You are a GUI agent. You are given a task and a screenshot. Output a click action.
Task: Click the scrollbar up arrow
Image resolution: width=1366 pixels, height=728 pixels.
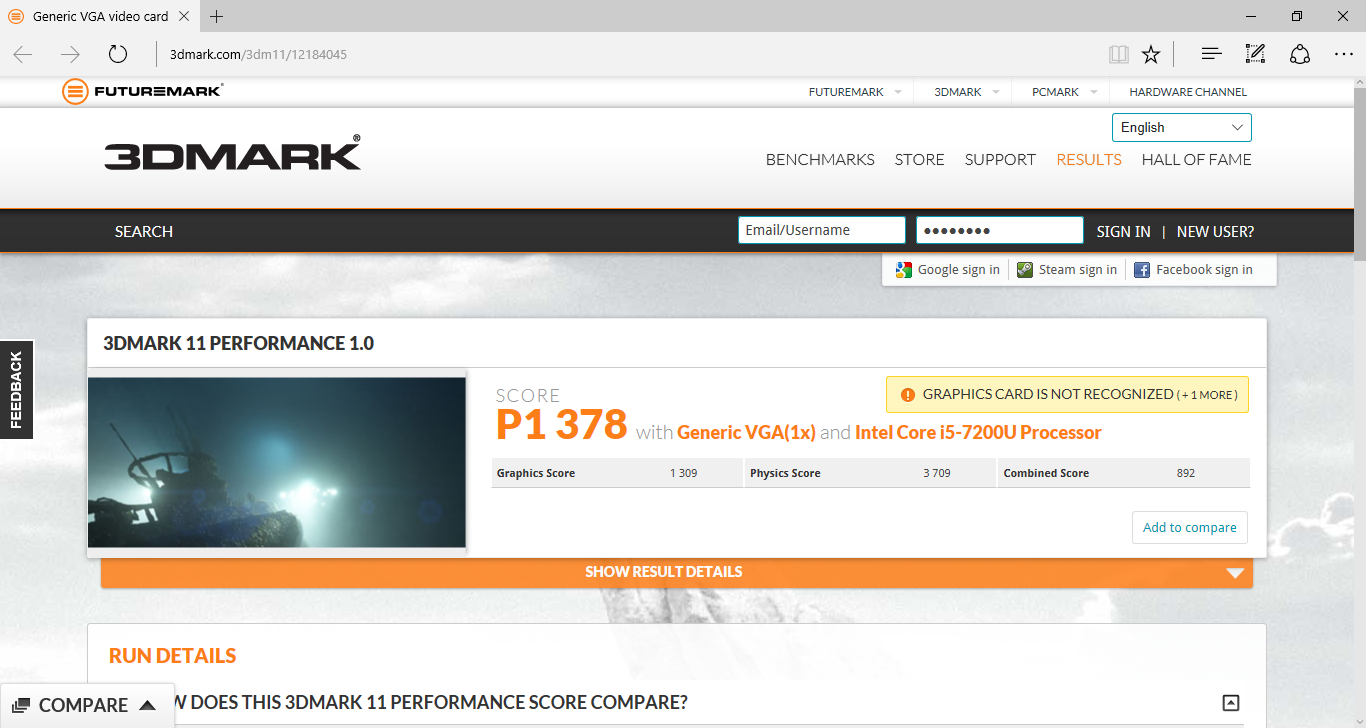(x=1359, y=84)
